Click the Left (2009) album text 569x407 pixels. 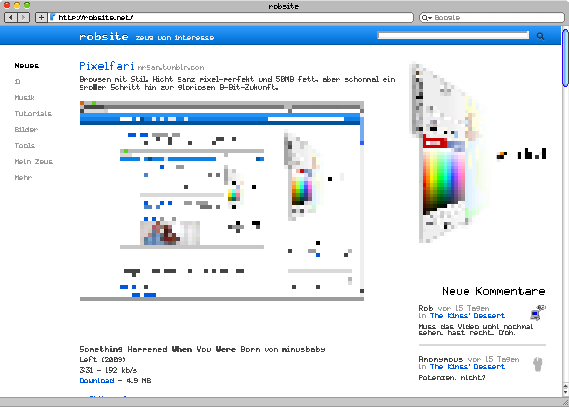[x=102, y=359]
